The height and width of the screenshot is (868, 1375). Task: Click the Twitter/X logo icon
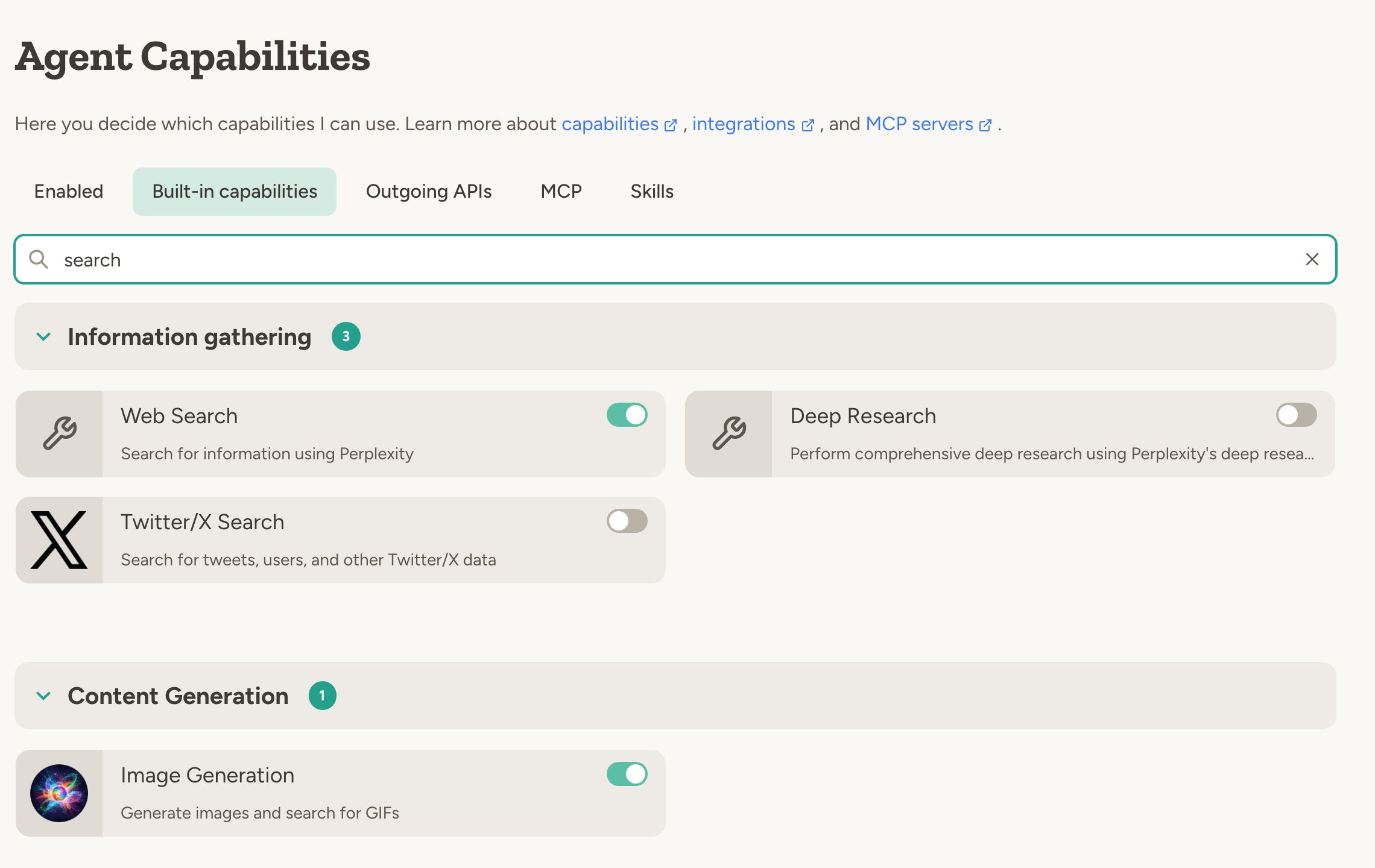point(59,540)
